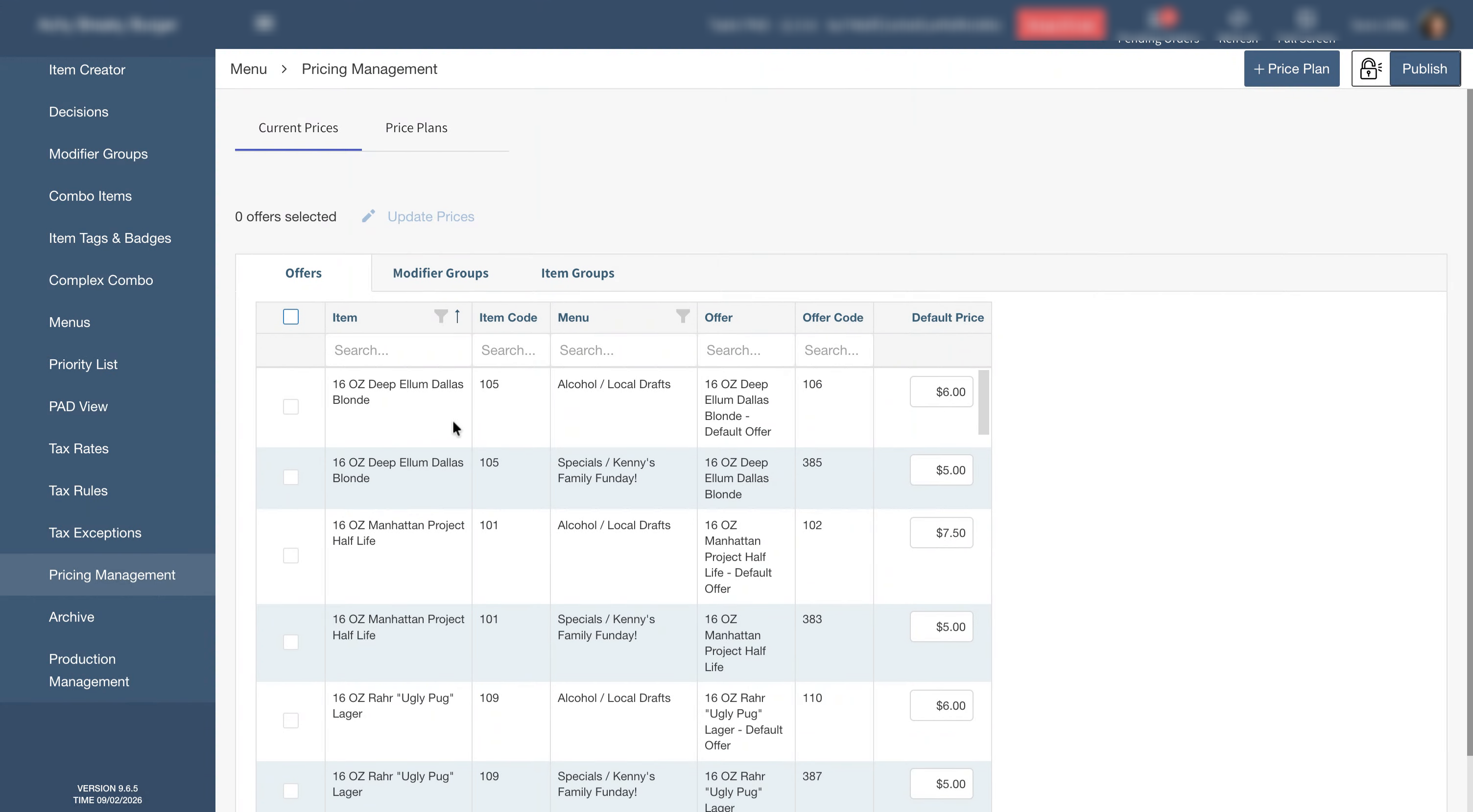Viewport: 1473px width, 812px height.
Task: Click the table's vertical scrollbar thumb
Action: 983,402
